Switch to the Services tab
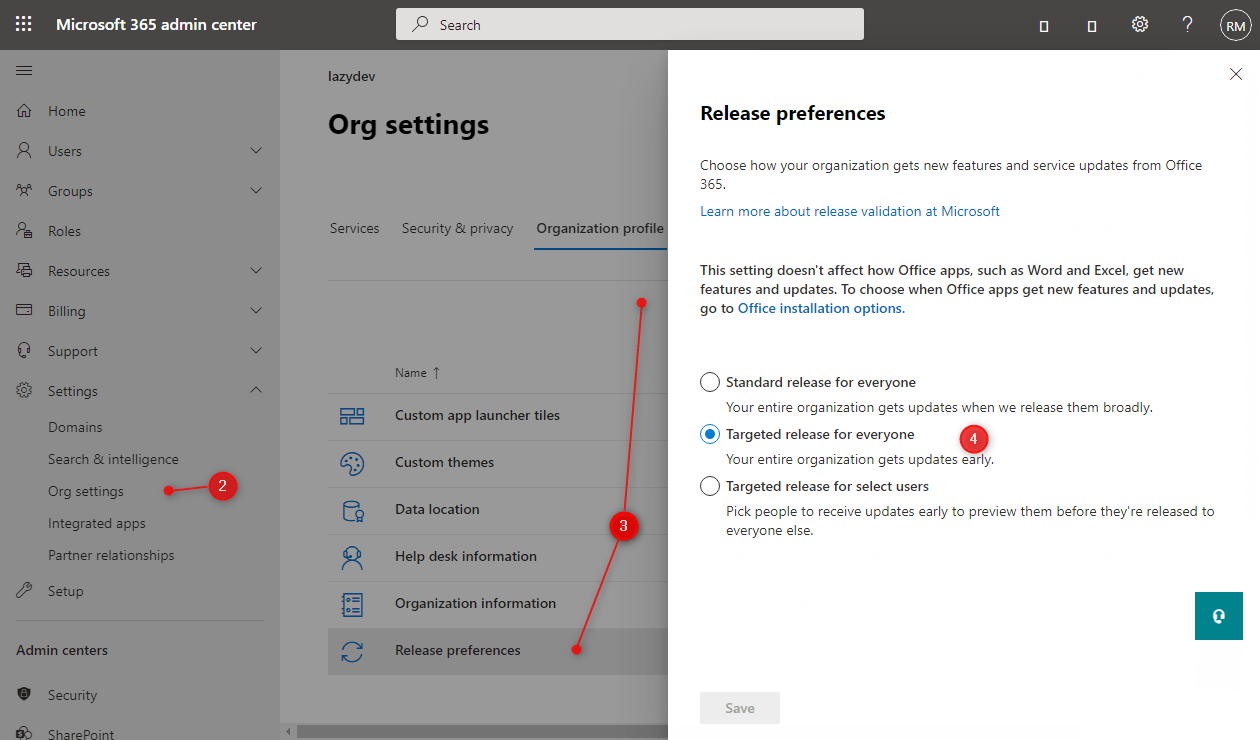The height and width of the screenshot is (740, 1260). [x=355, y=228]
